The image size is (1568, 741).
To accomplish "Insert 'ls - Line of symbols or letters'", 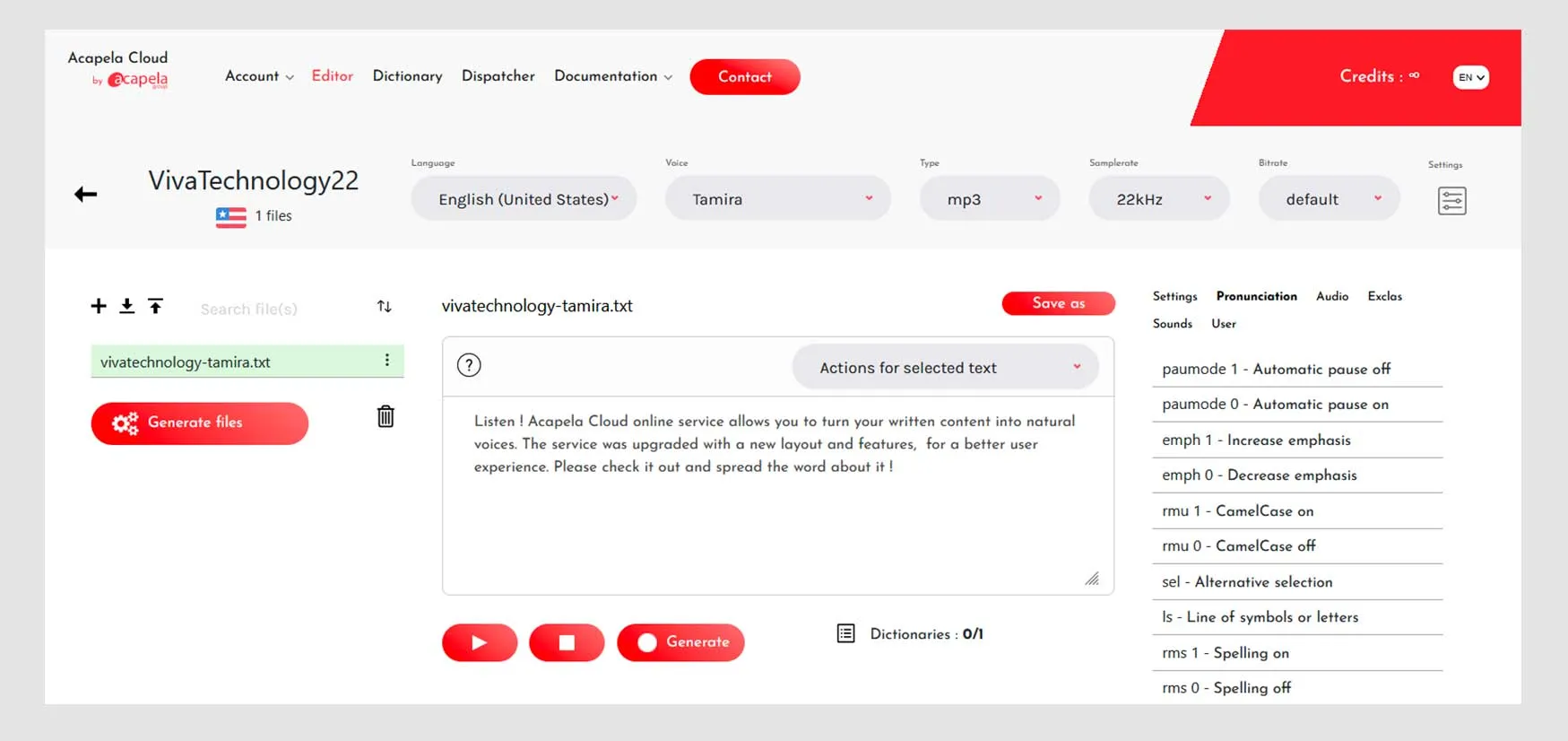I will 1297,617.
